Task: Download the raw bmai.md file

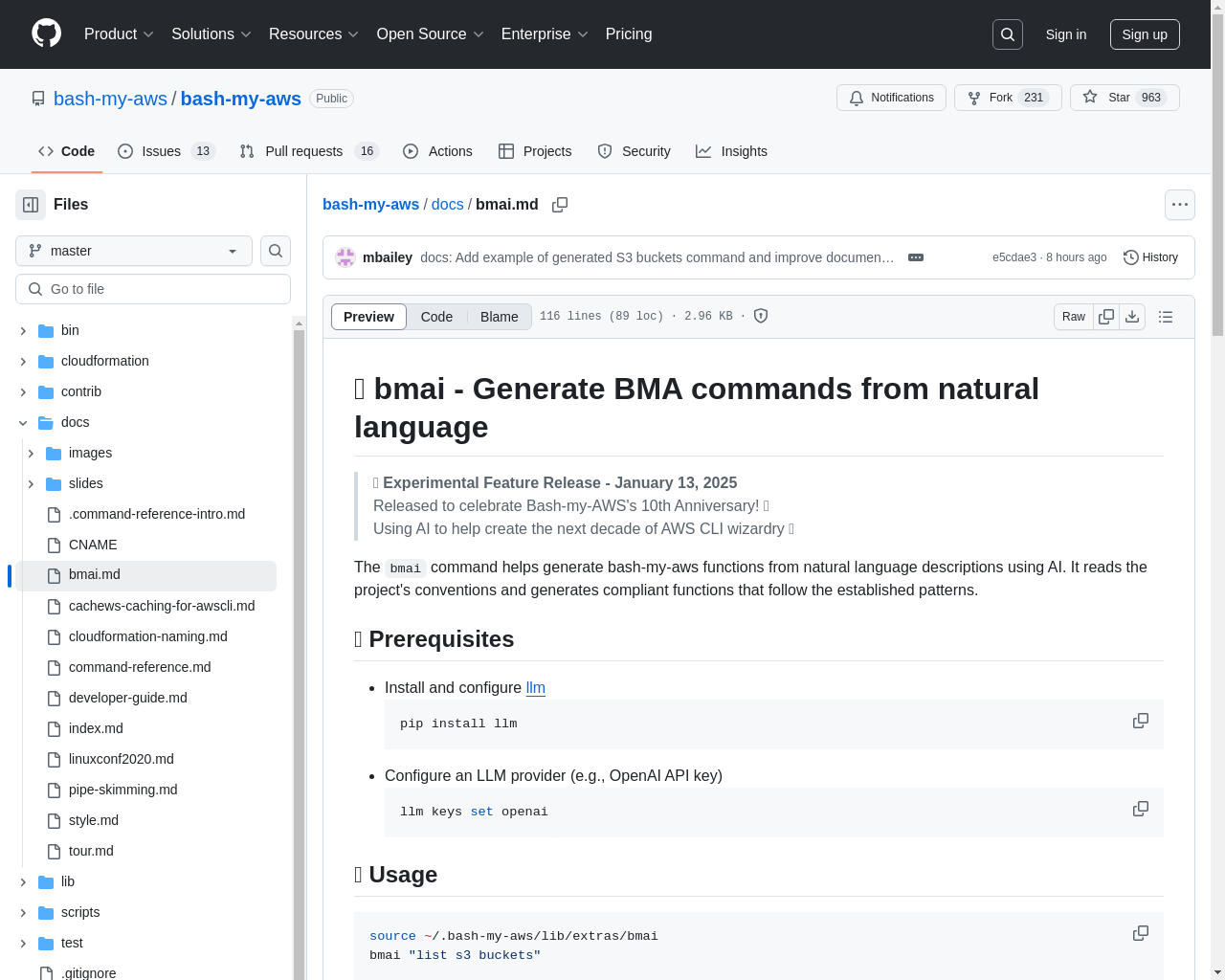Action: coord(1132,317)
